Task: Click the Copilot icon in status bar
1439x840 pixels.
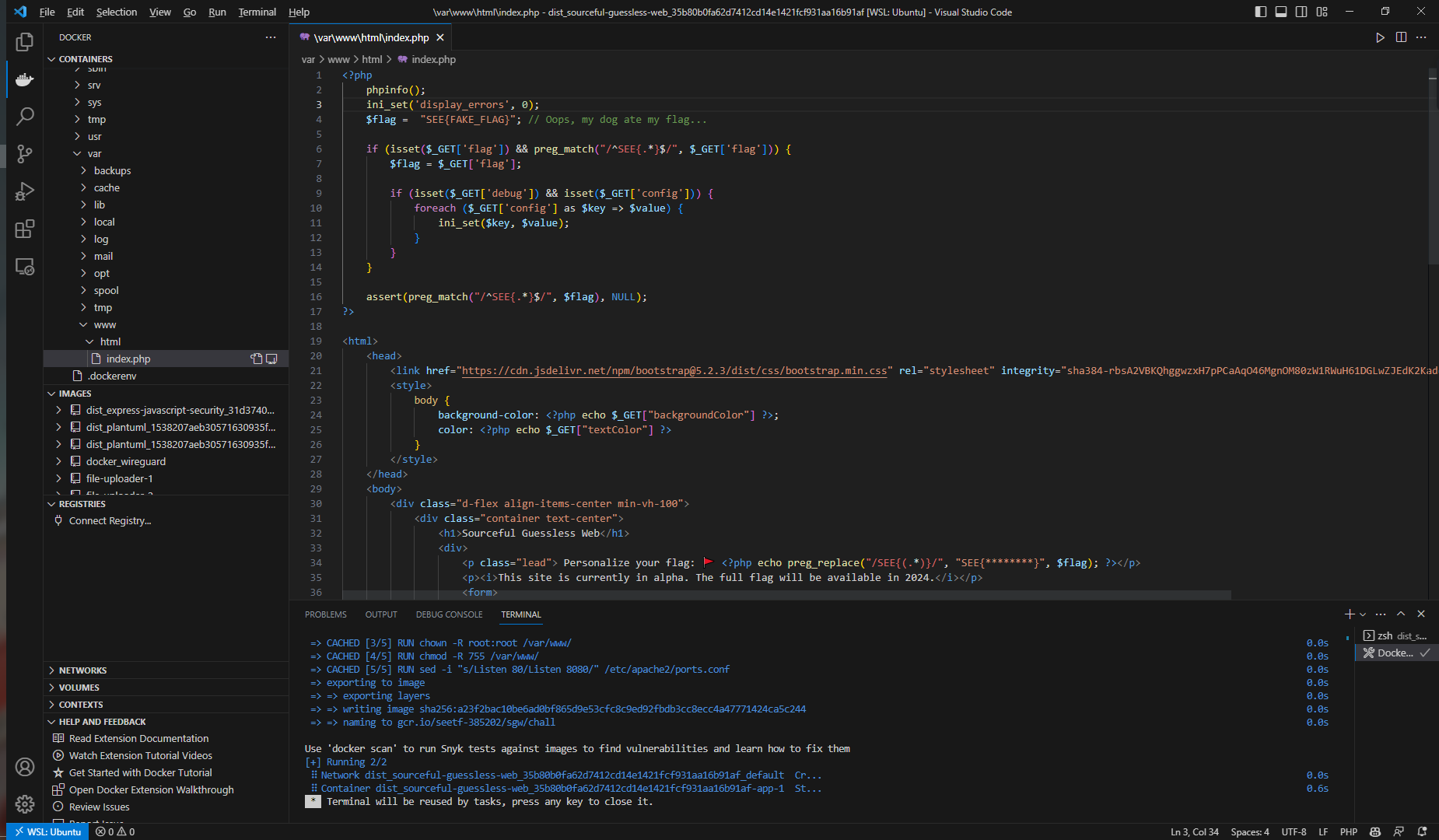Action: click(1375, 831)
